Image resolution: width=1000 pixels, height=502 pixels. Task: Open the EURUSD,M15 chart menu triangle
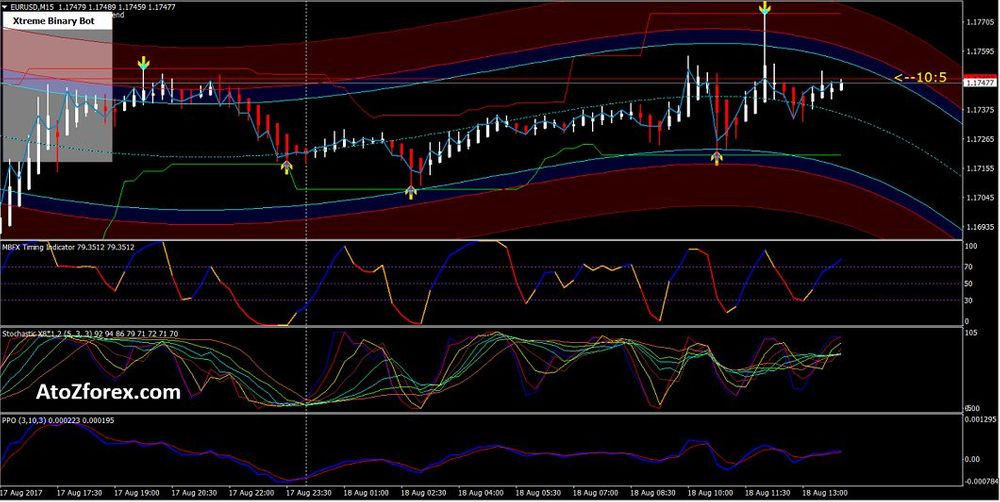coord(5,6)
